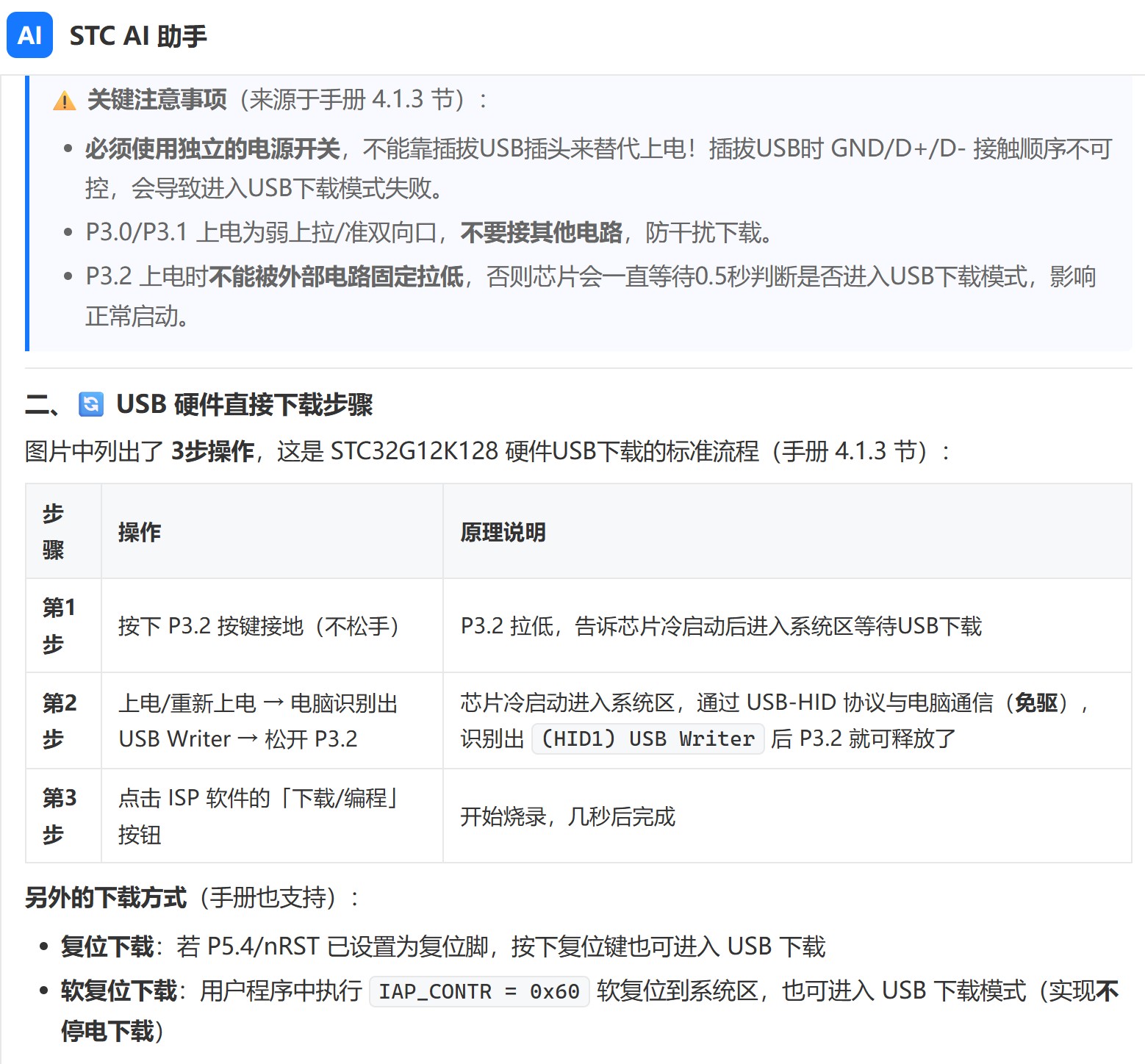
Task: Click the 第2步 table cell
Action: pyautogui.click(x=63, y=720)
